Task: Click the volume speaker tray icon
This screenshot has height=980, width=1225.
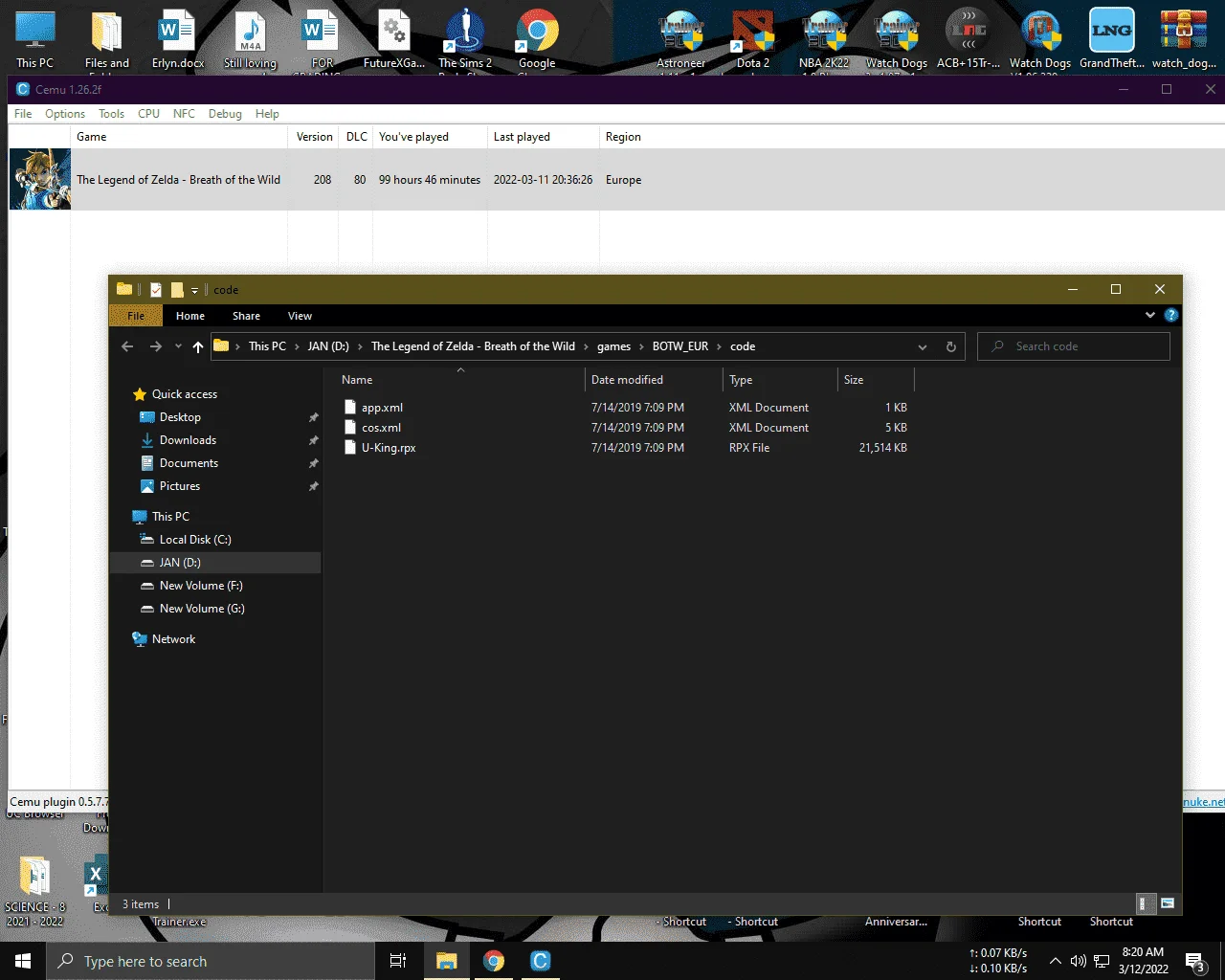Action: (x=1078, y=961)
